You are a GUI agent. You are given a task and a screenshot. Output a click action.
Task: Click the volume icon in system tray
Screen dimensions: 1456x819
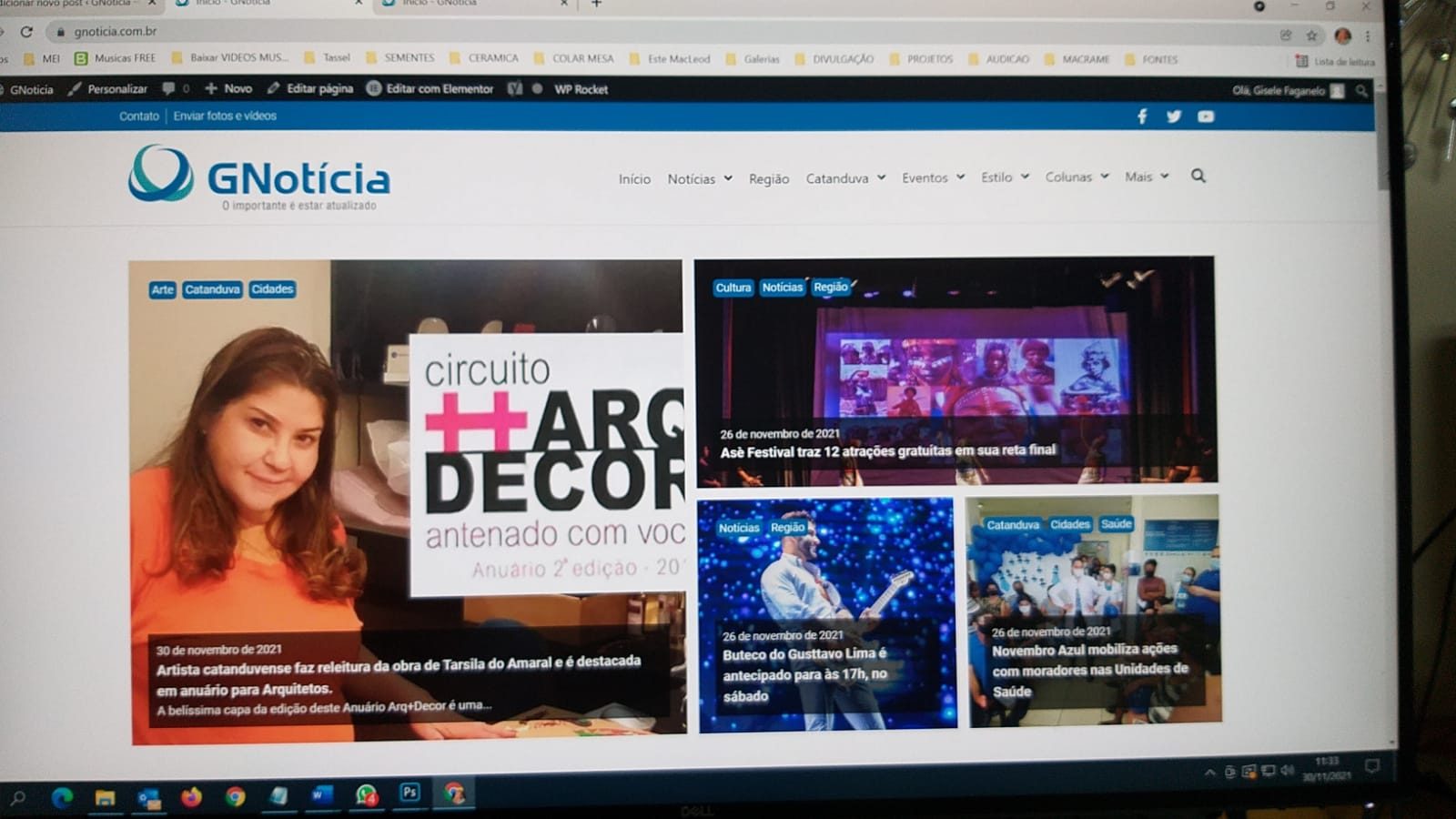(x=1287, y=771)
